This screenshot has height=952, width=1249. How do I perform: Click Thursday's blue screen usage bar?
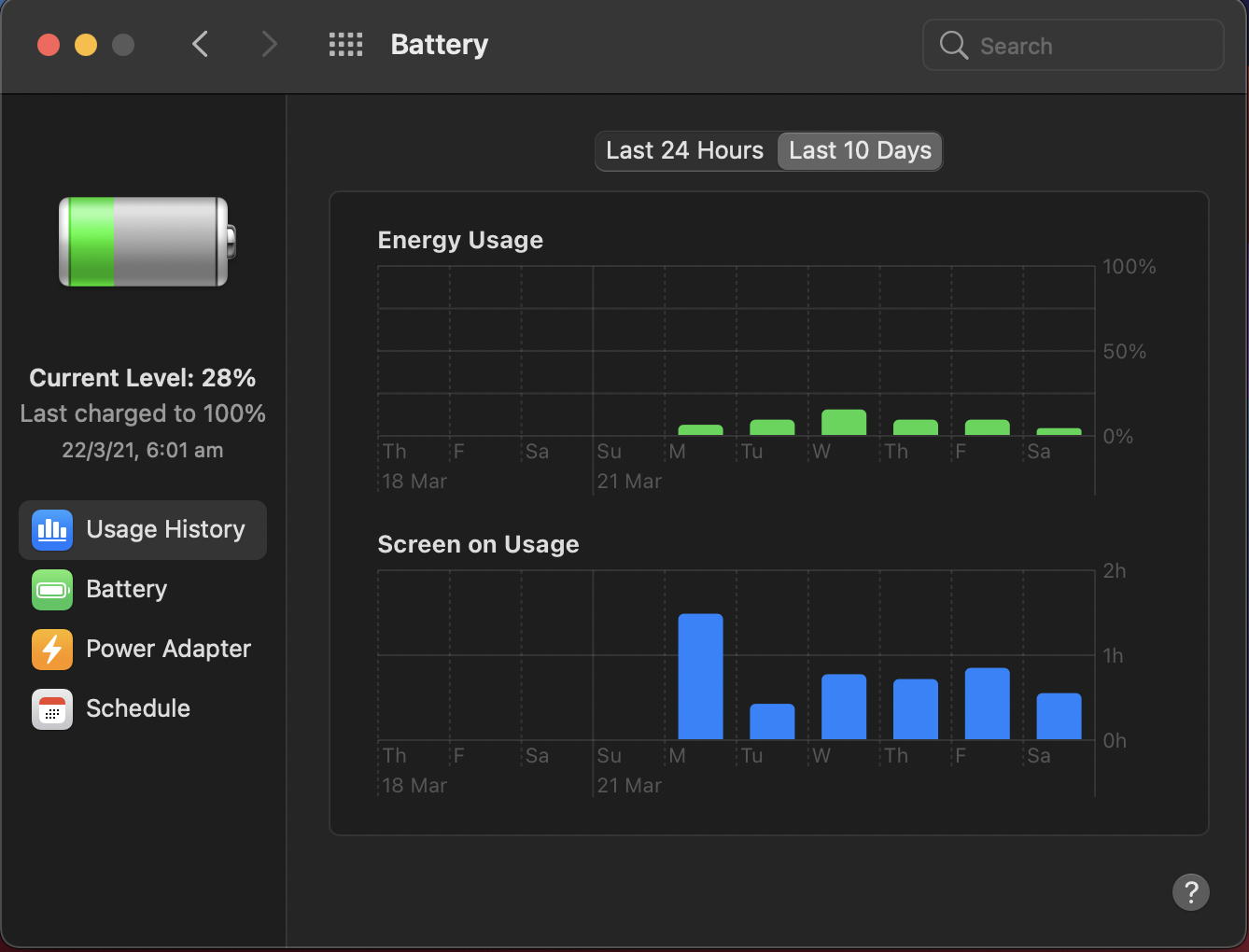(916, 709)
